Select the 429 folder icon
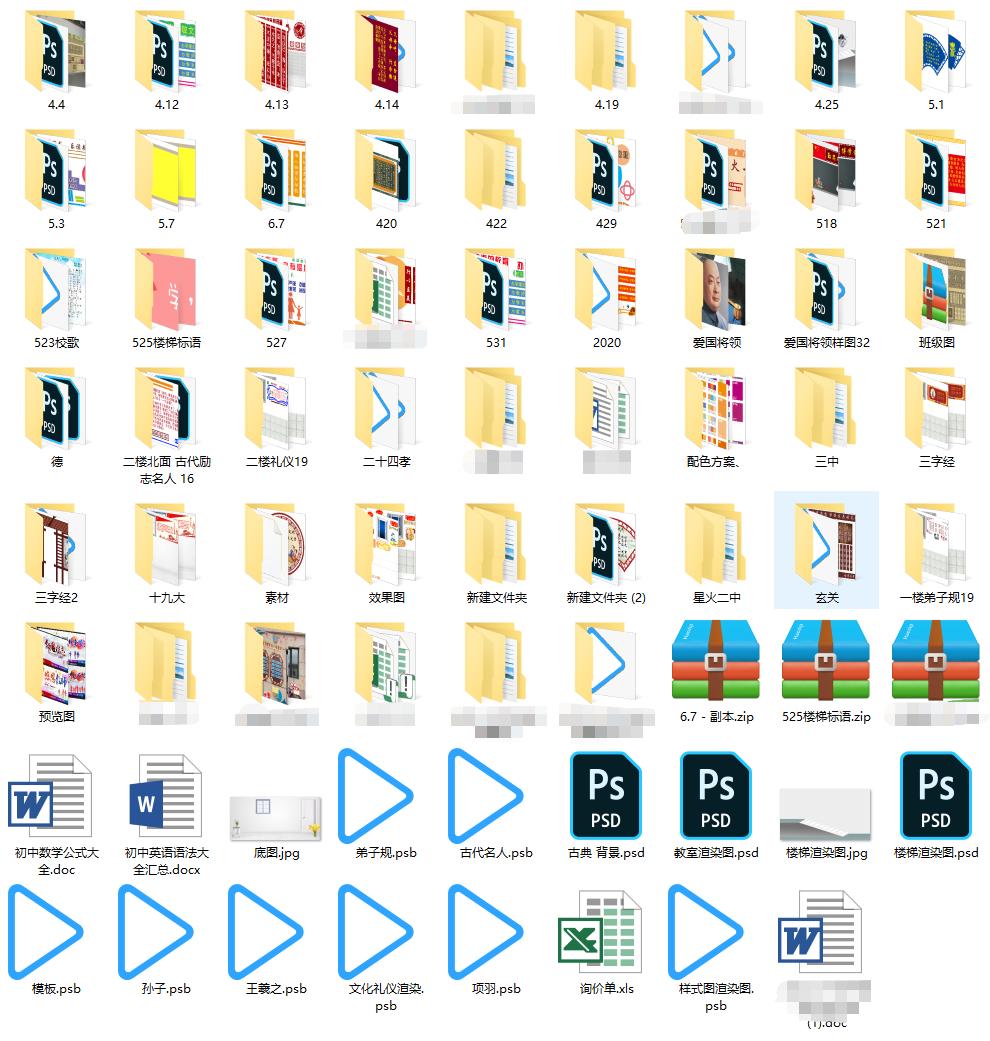This screenshot has height=1041, width=990. pos(606,171)
